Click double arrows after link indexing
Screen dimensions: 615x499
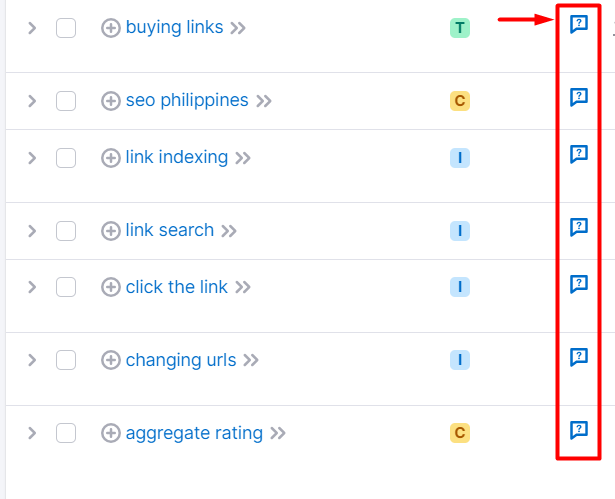243,158
